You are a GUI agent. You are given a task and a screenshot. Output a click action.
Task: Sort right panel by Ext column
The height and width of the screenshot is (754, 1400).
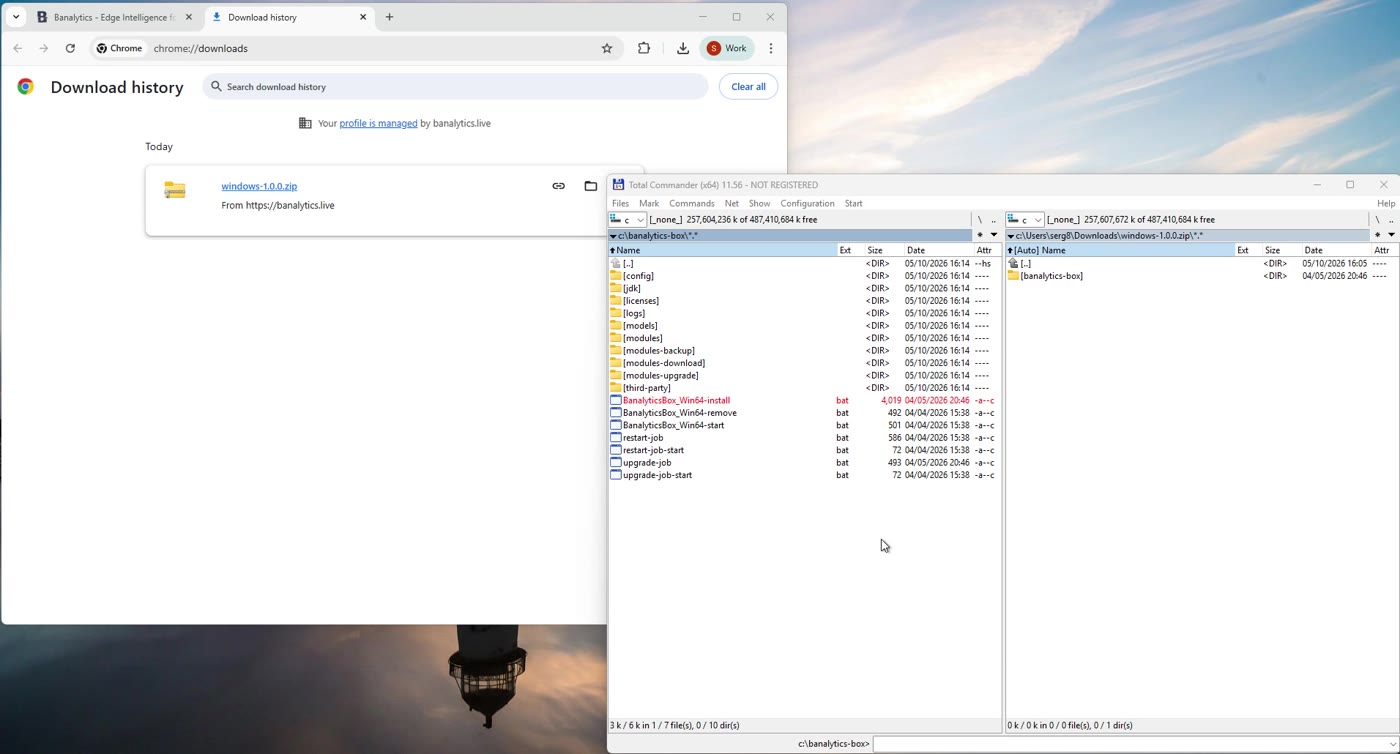click(x=1248, y=250)
